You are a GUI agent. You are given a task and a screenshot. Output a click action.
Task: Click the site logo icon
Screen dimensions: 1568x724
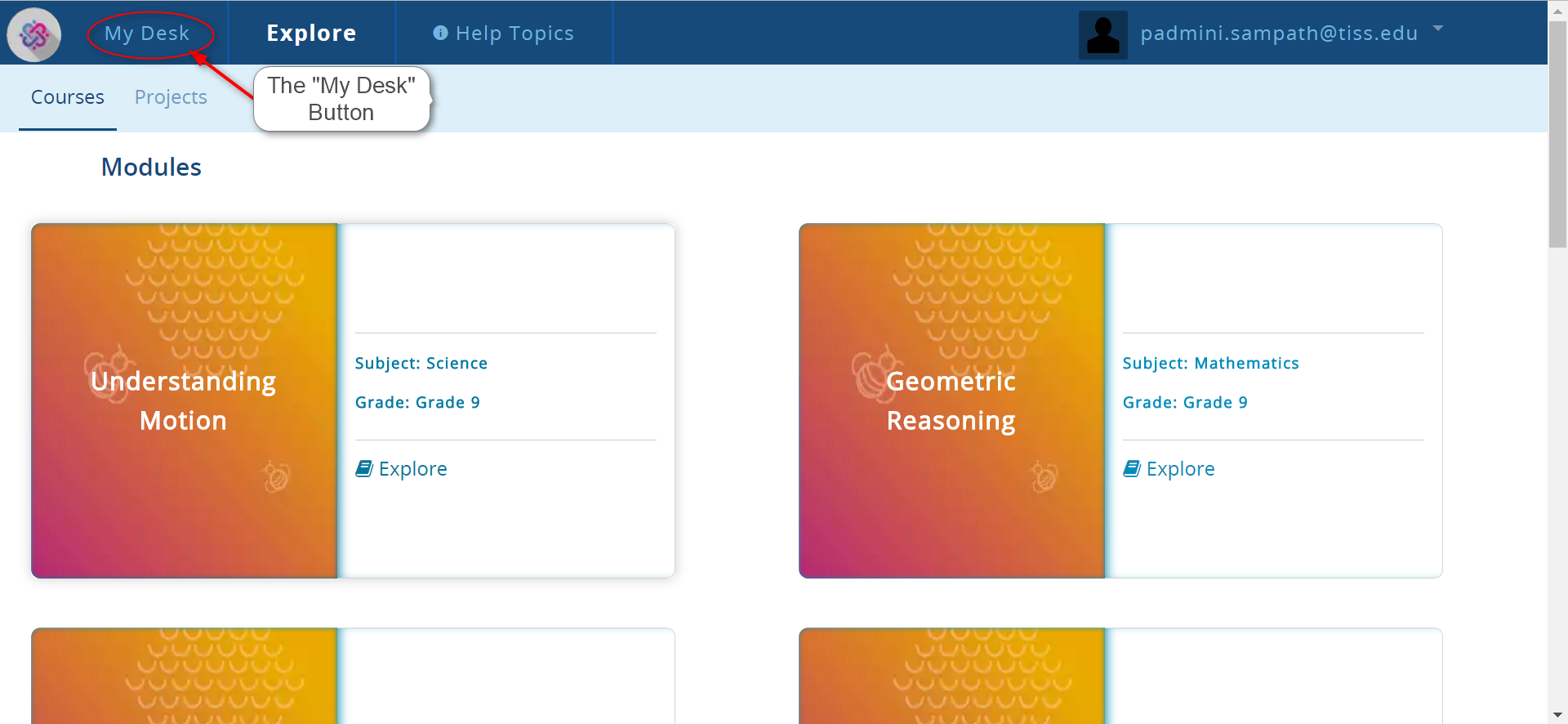(34, 34)
